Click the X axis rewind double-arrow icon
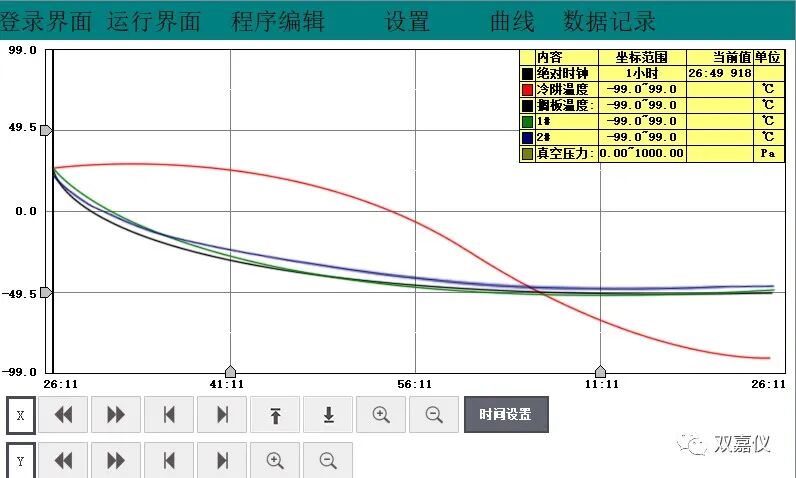 [x=63, y=415]
